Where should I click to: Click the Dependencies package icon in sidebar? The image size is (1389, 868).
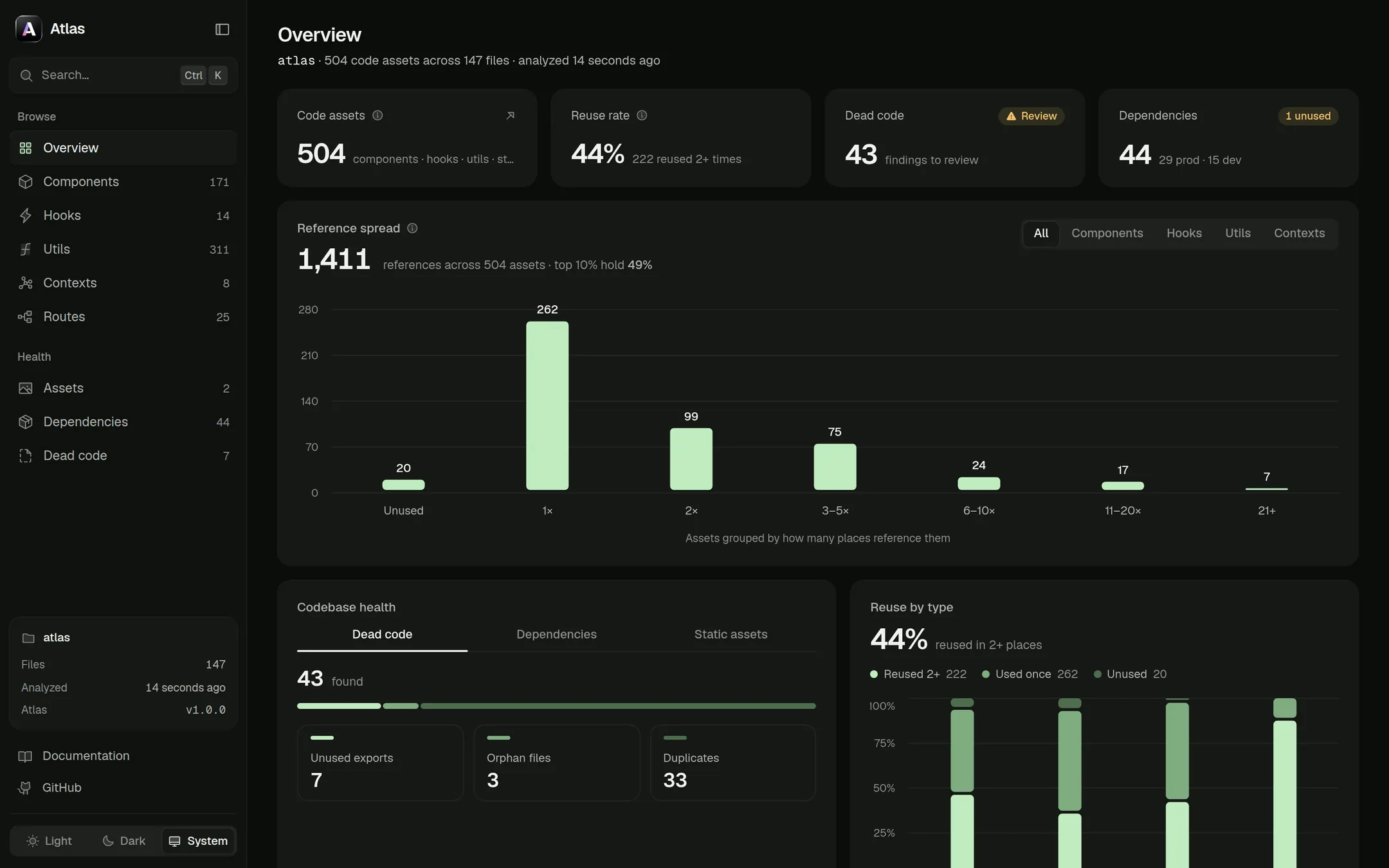coord(26,422)
